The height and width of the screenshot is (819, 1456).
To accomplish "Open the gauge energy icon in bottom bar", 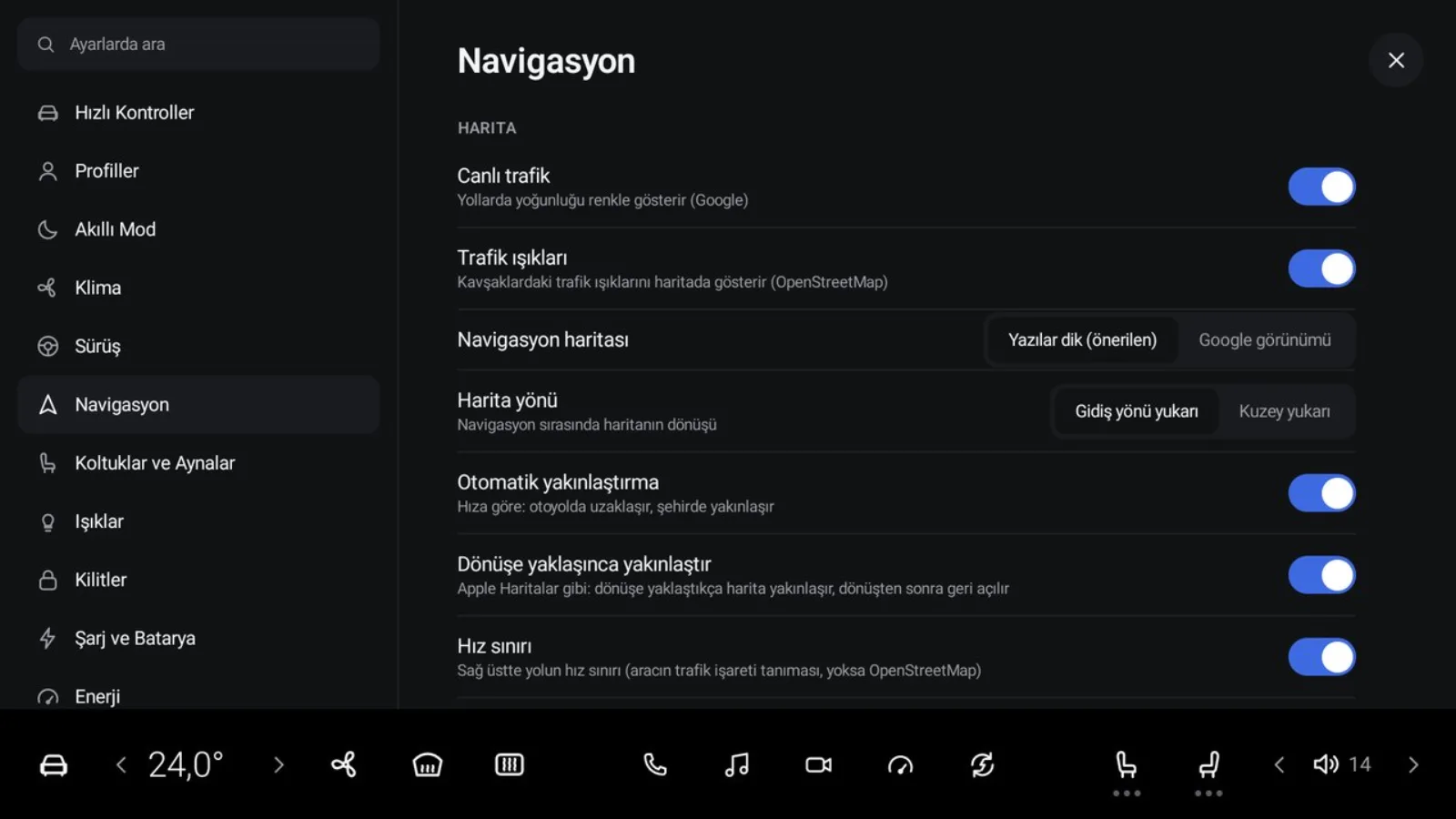I will point(900,764).
